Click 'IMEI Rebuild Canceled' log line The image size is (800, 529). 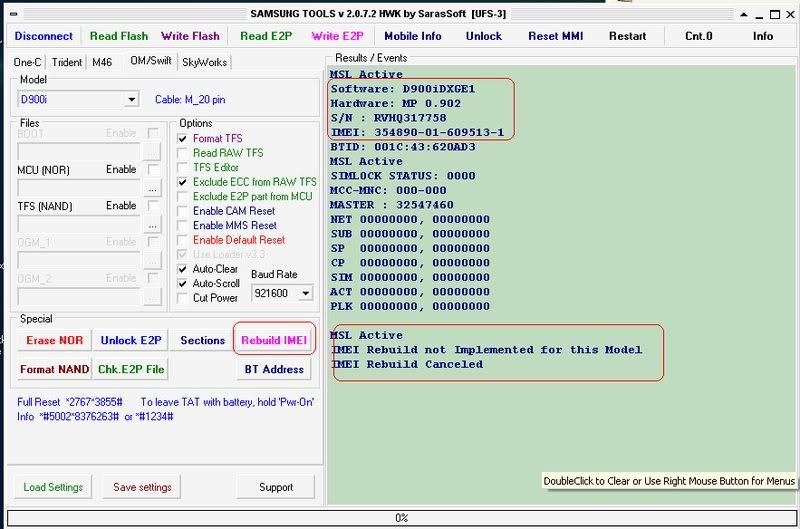click(x=407, y=364)
